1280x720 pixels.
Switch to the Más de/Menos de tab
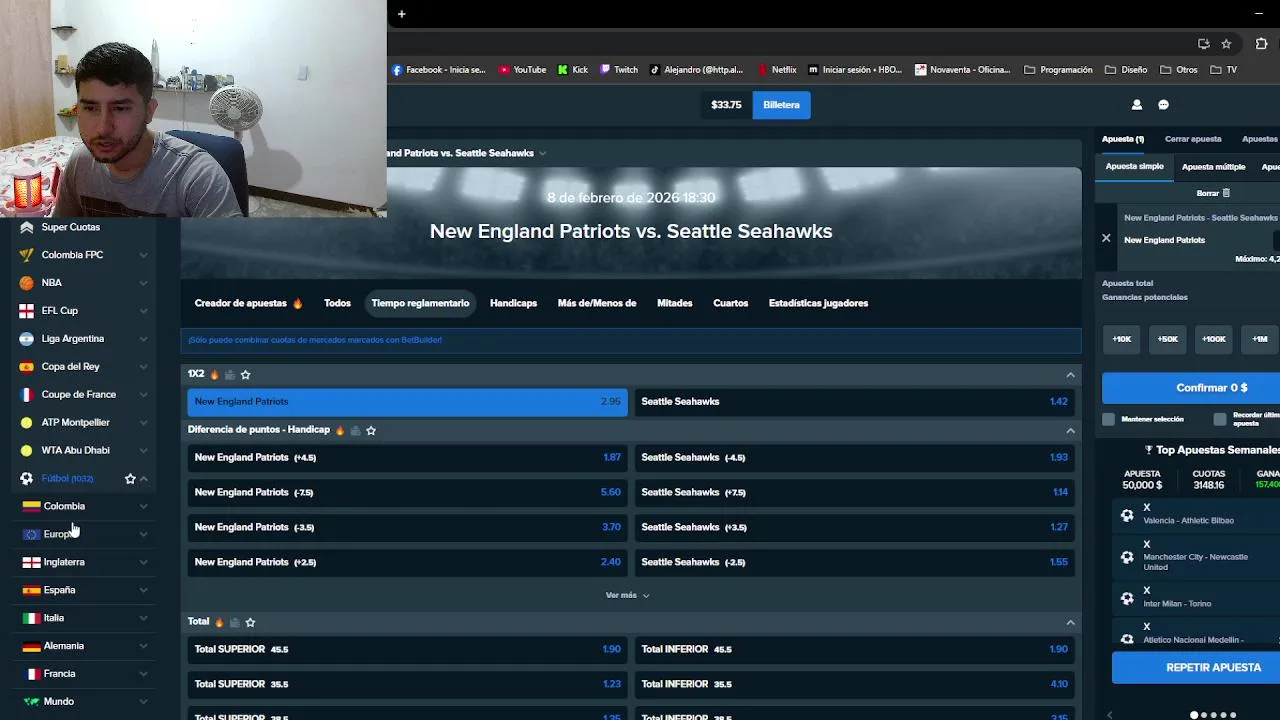coord(597,303)
